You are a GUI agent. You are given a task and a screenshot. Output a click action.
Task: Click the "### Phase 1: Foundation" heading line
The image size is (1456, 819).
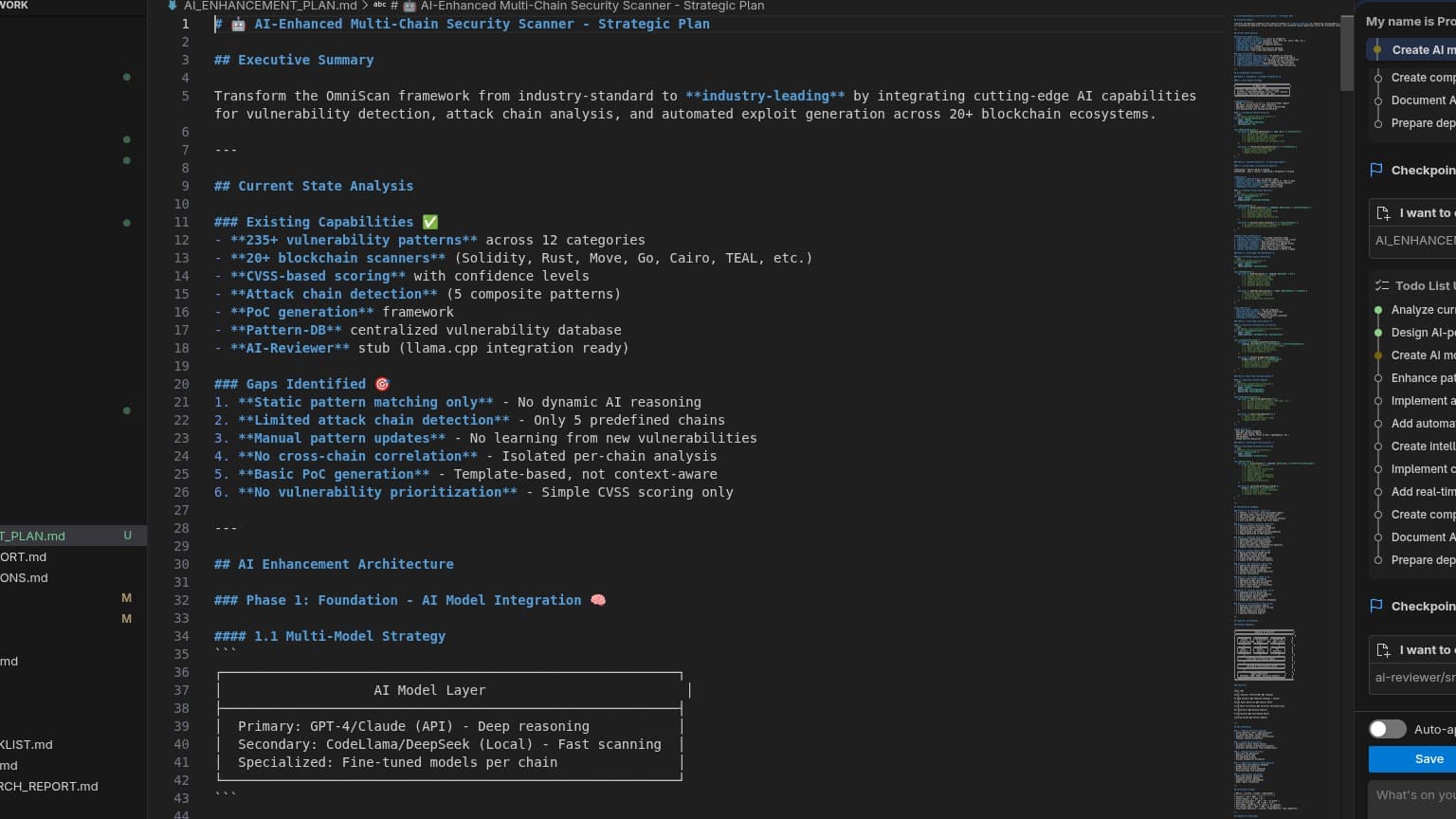[x=410, y=600]
